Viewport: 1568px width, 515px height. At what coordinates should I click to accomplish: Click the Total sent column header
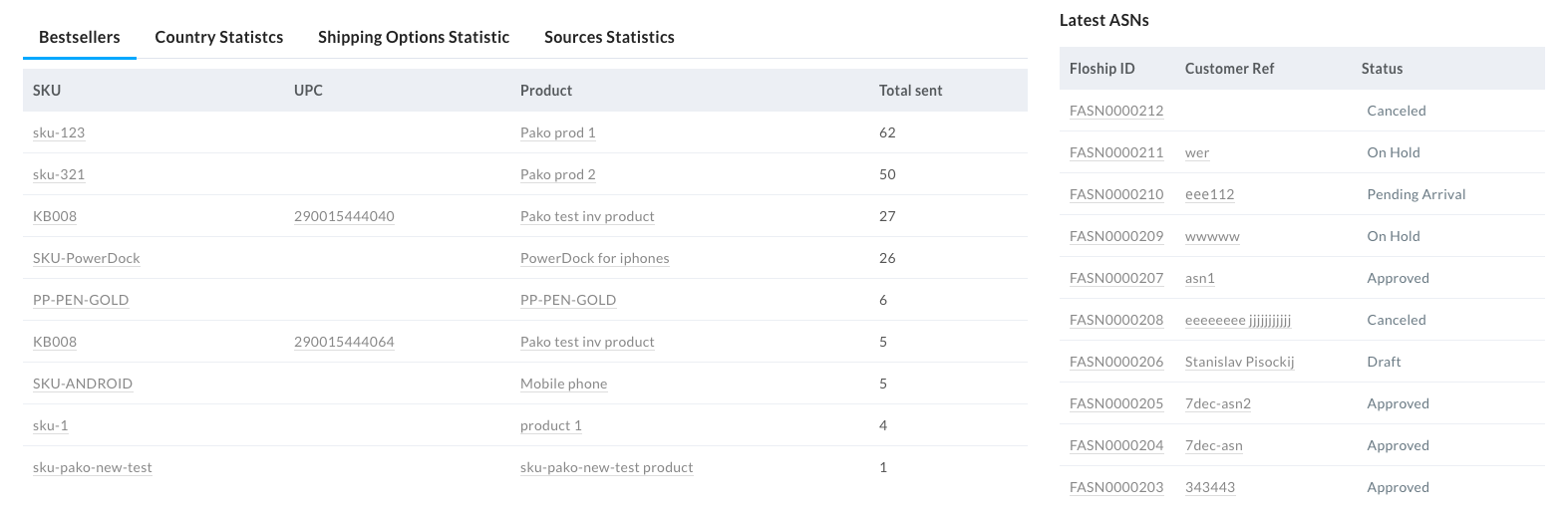[x=911, y=91]
